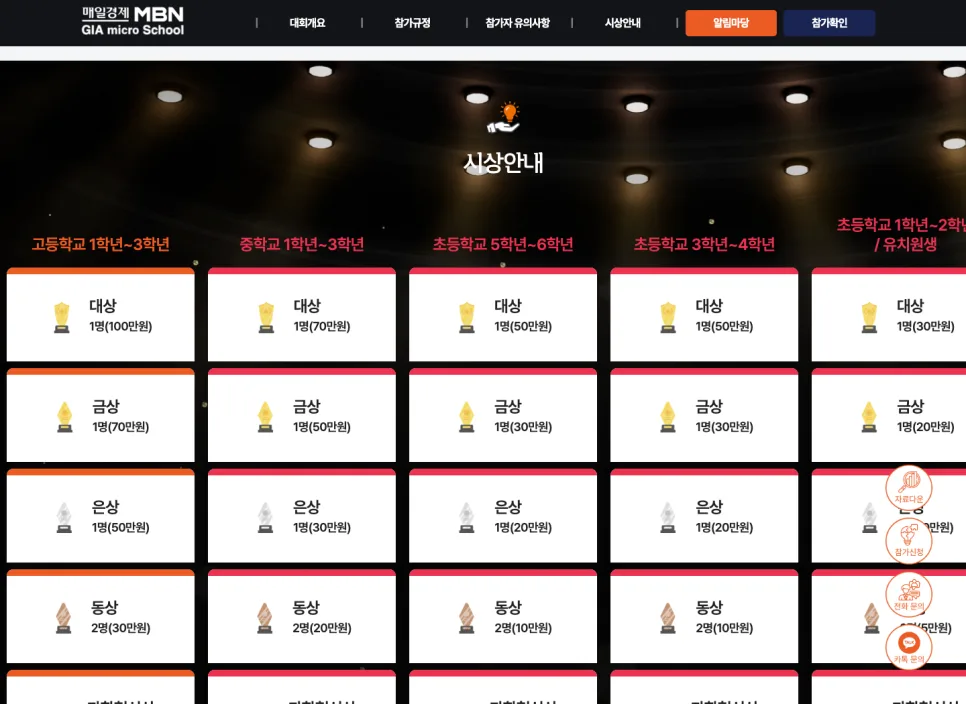
Task: Click the large 시상안내 page heading
Action: pyautogui.click(x=503, y=163)
